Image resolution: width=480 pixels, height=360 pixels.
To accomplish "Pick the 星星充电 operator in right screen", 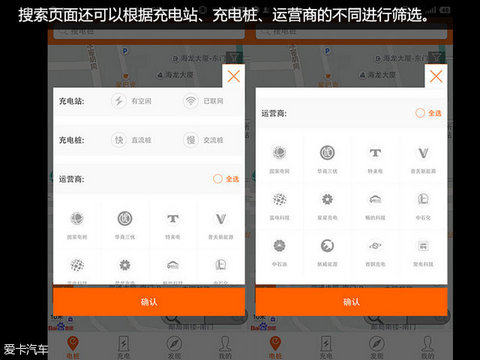I will pos(327,206).
